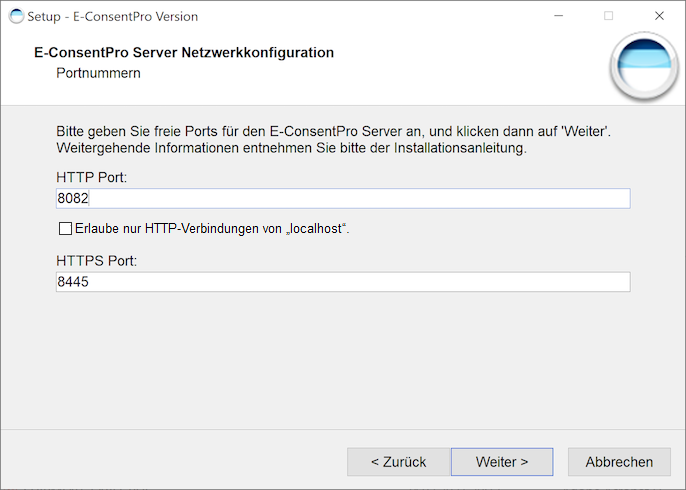
Task: Click the E-ConsentPro orb logo
Action: pos(644,66)
